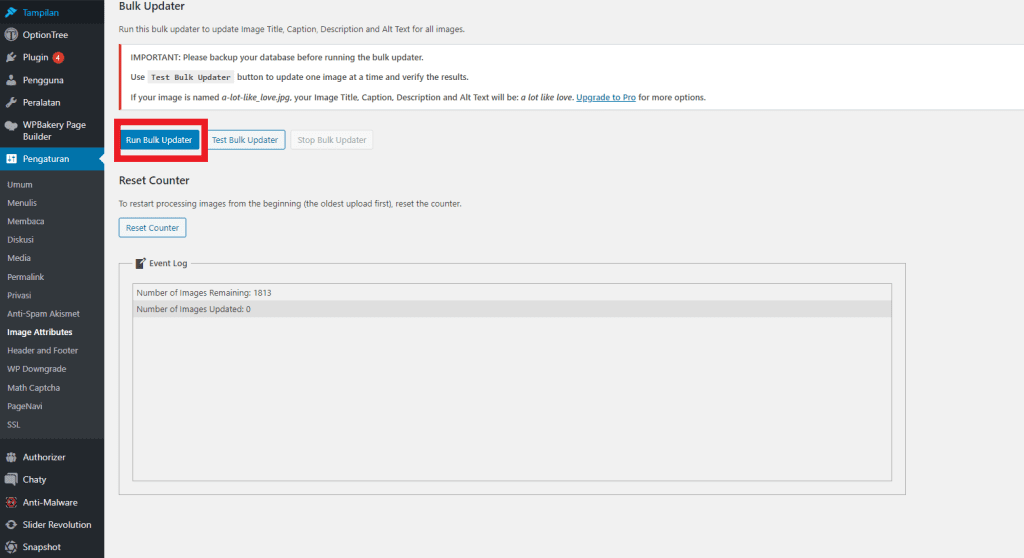Click the Chaty chat icon
This screenshot has height=558, width=1024.
[11, 480]
